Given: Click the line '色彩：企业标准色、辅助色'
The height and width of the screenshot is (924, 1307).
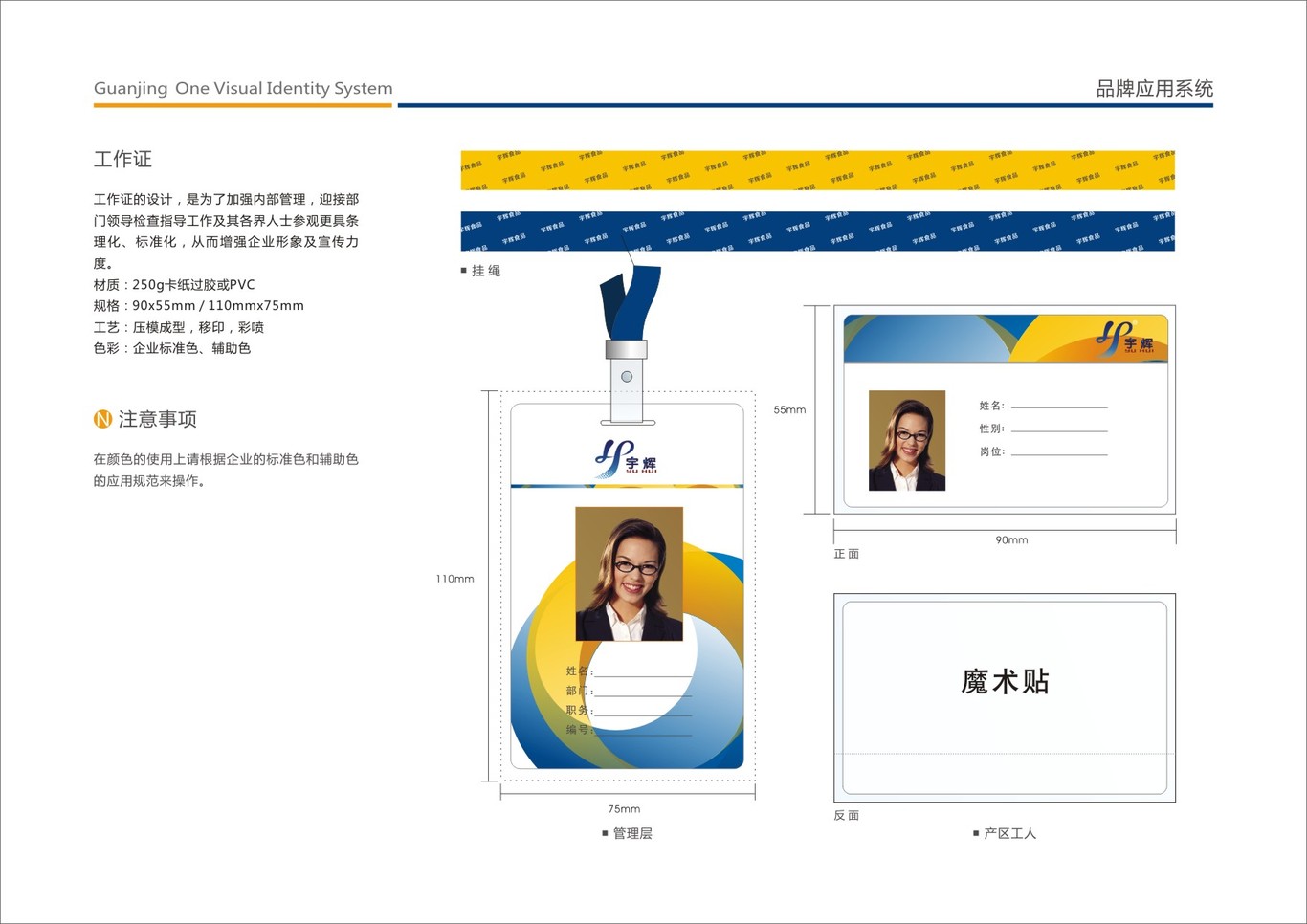Looking at the screenshot, I should coord(172,348).
